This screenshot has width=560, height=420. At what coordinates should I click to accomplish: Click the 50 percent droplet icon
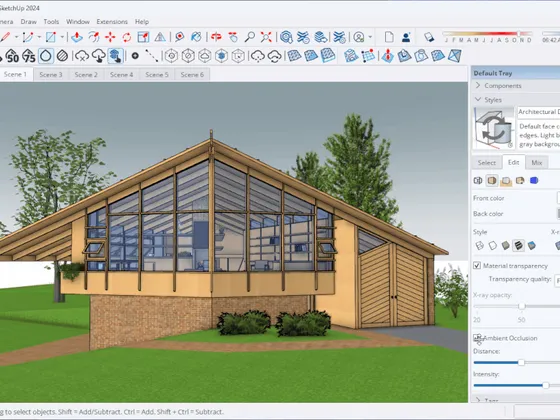pyautogui.click(x=12, y=56)
